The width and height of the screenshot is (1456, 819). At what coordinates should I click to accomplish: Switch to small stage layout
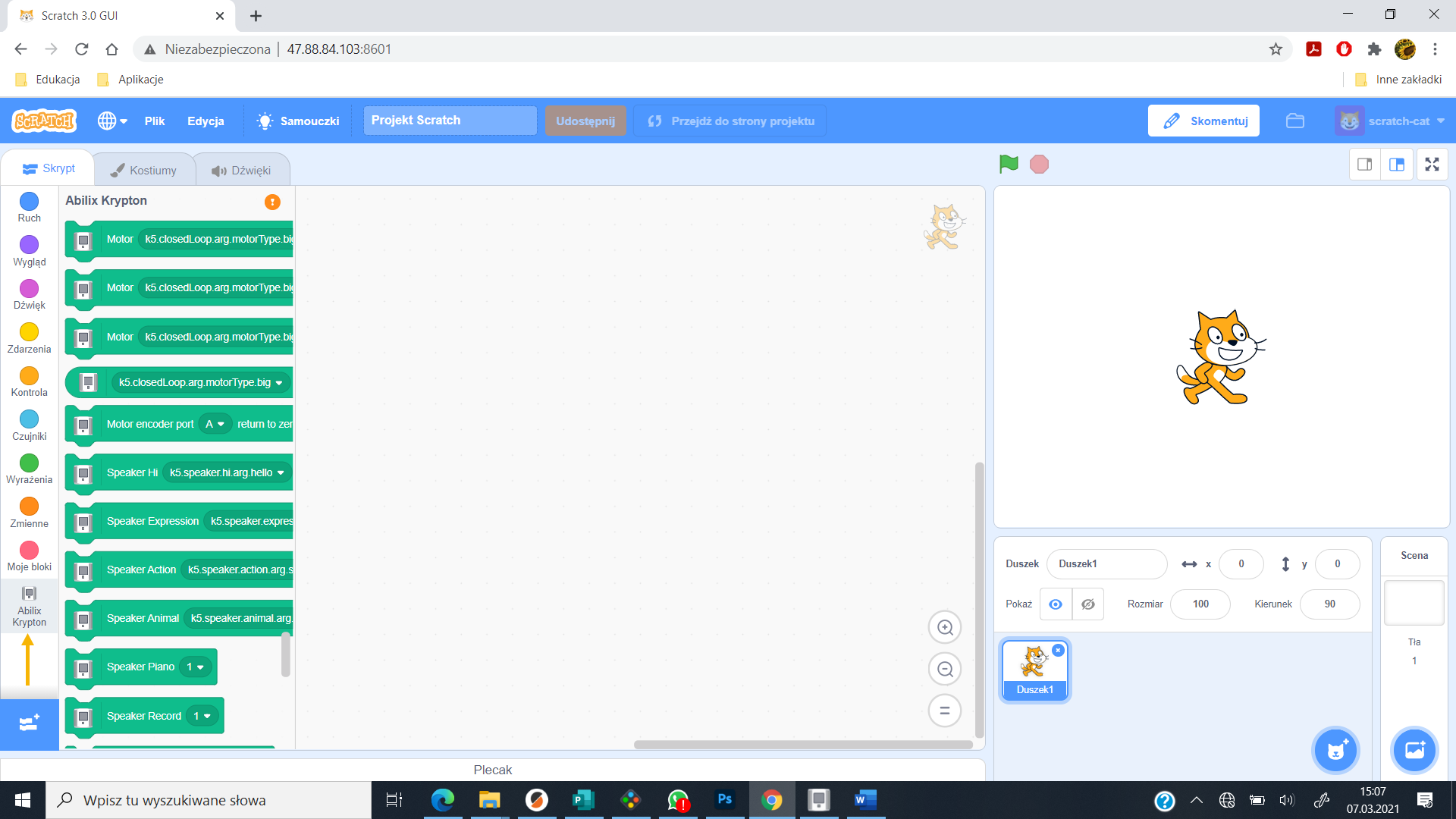1364,165
